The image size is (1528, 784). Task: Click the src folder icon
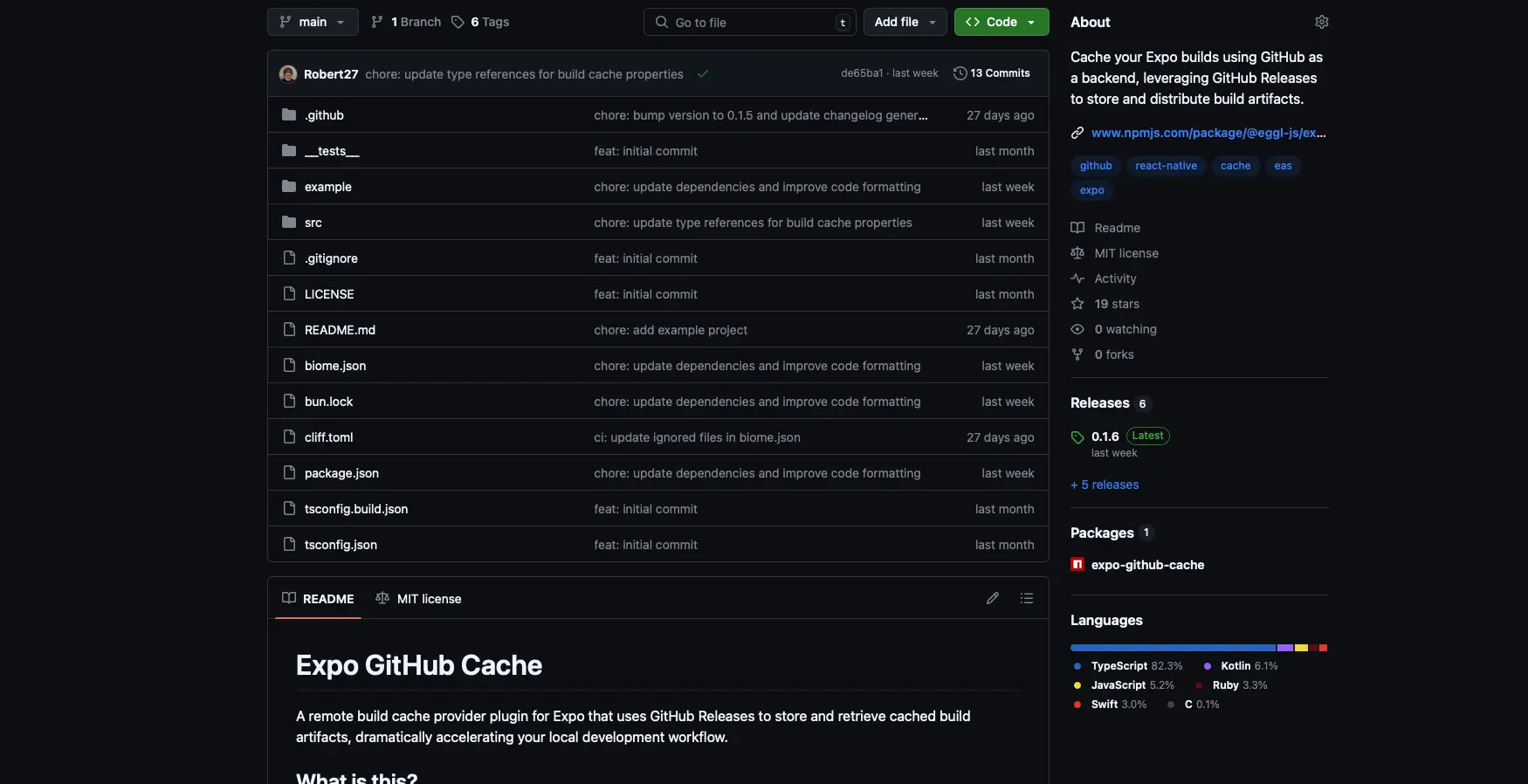click(x=289, y=222)
